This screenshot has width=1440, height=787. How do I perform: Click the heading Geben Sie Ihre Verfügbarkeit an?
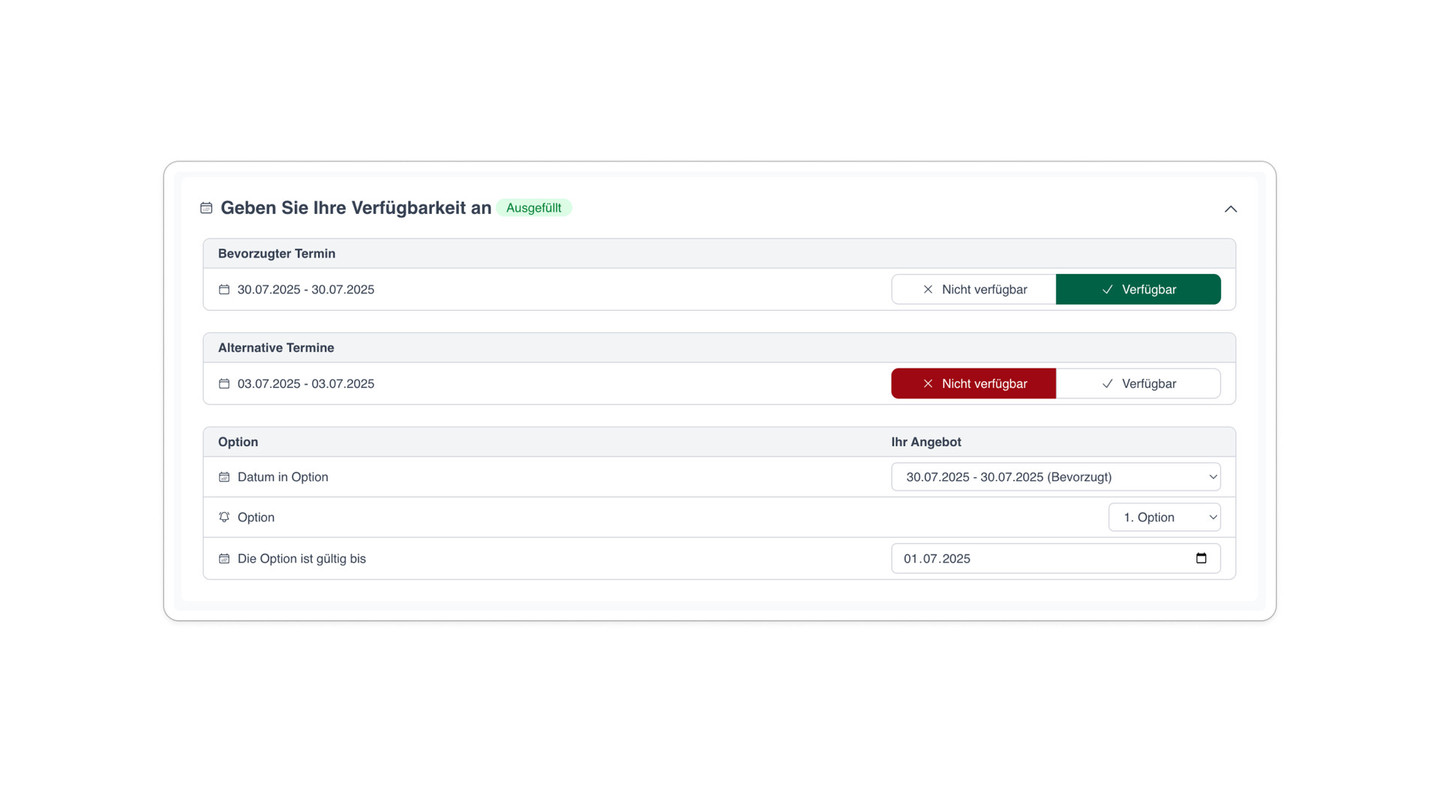click(356, 208)
